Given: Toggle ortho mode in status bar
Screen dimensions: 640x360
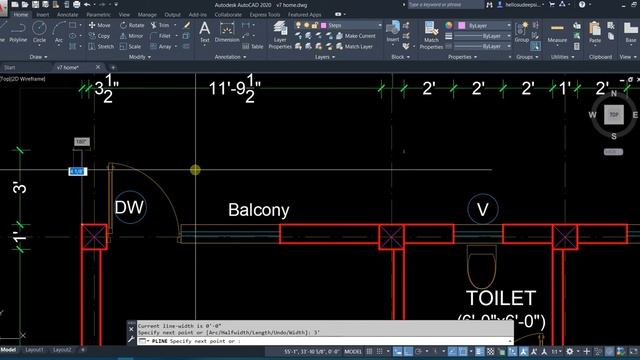Looking at the screenshot, I should coord(408,351).
